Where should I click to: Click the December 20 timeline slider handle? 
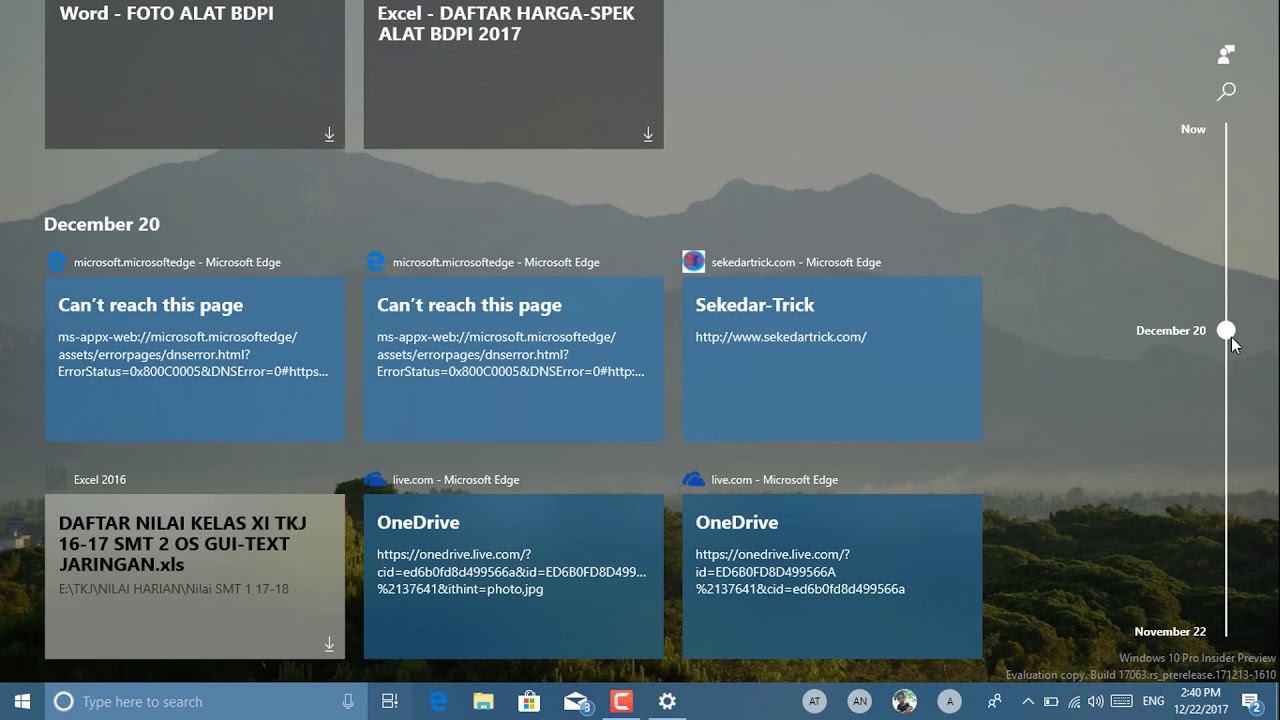point(1226,330)
